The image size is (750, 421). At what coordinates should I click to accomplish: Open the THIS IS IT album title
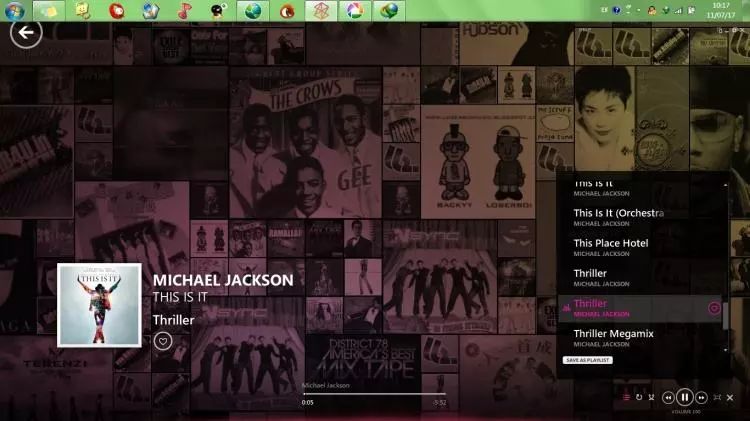tap(180, 297)
